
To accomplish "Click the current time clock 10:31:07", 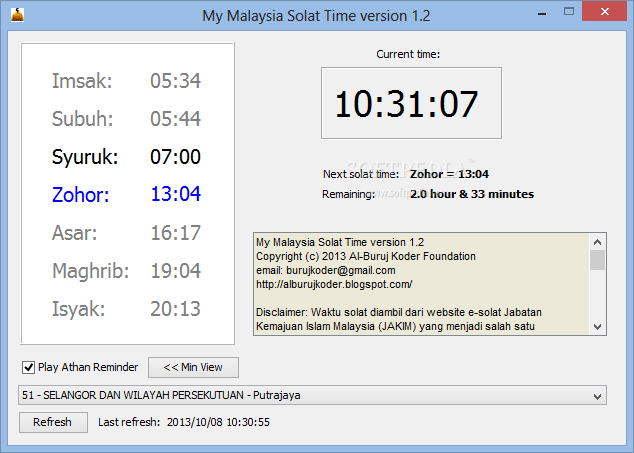I will [x=411, y=103].
